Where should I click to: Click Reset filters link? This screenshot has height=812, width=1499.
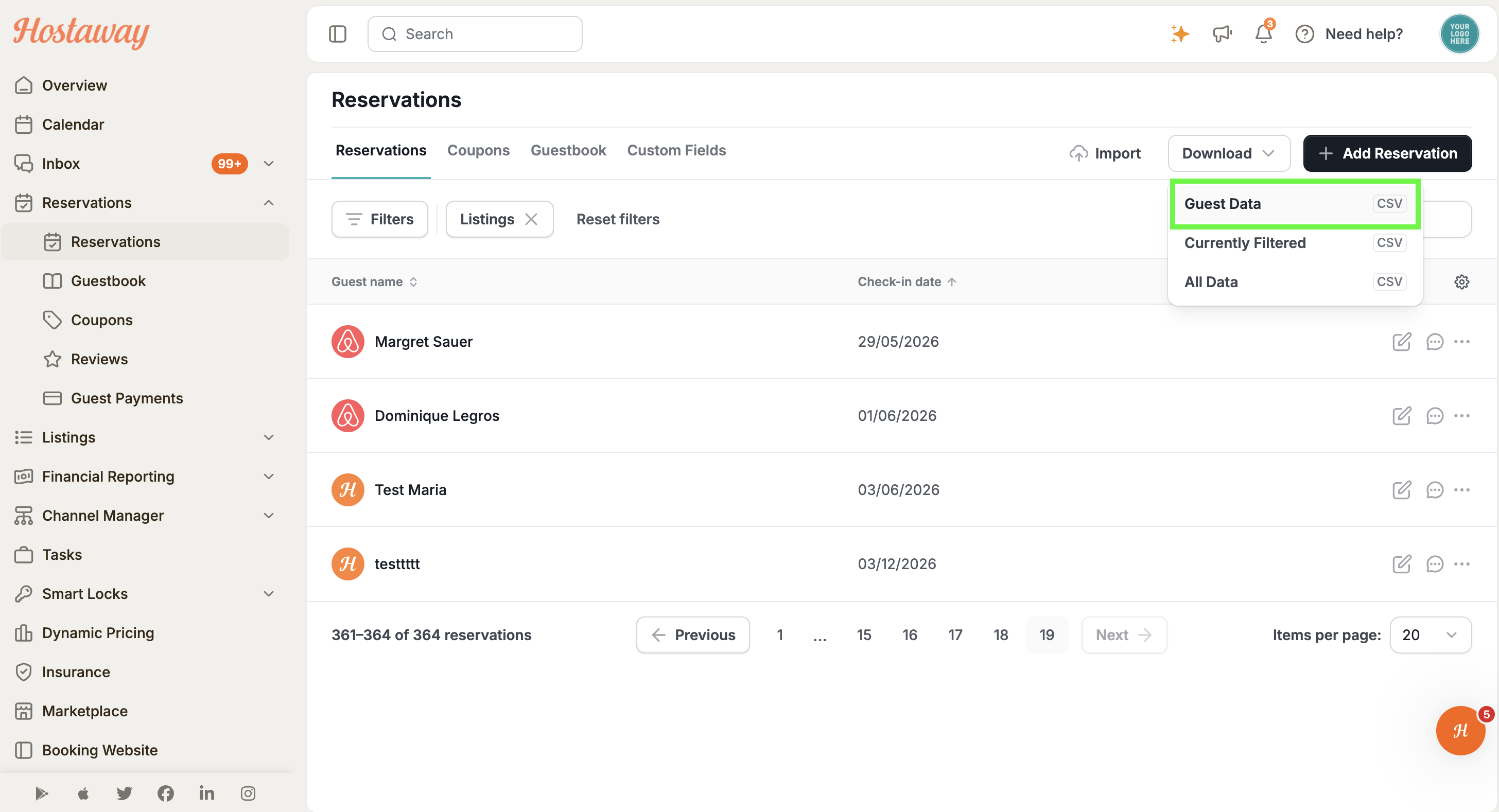(x=617, y=219)
